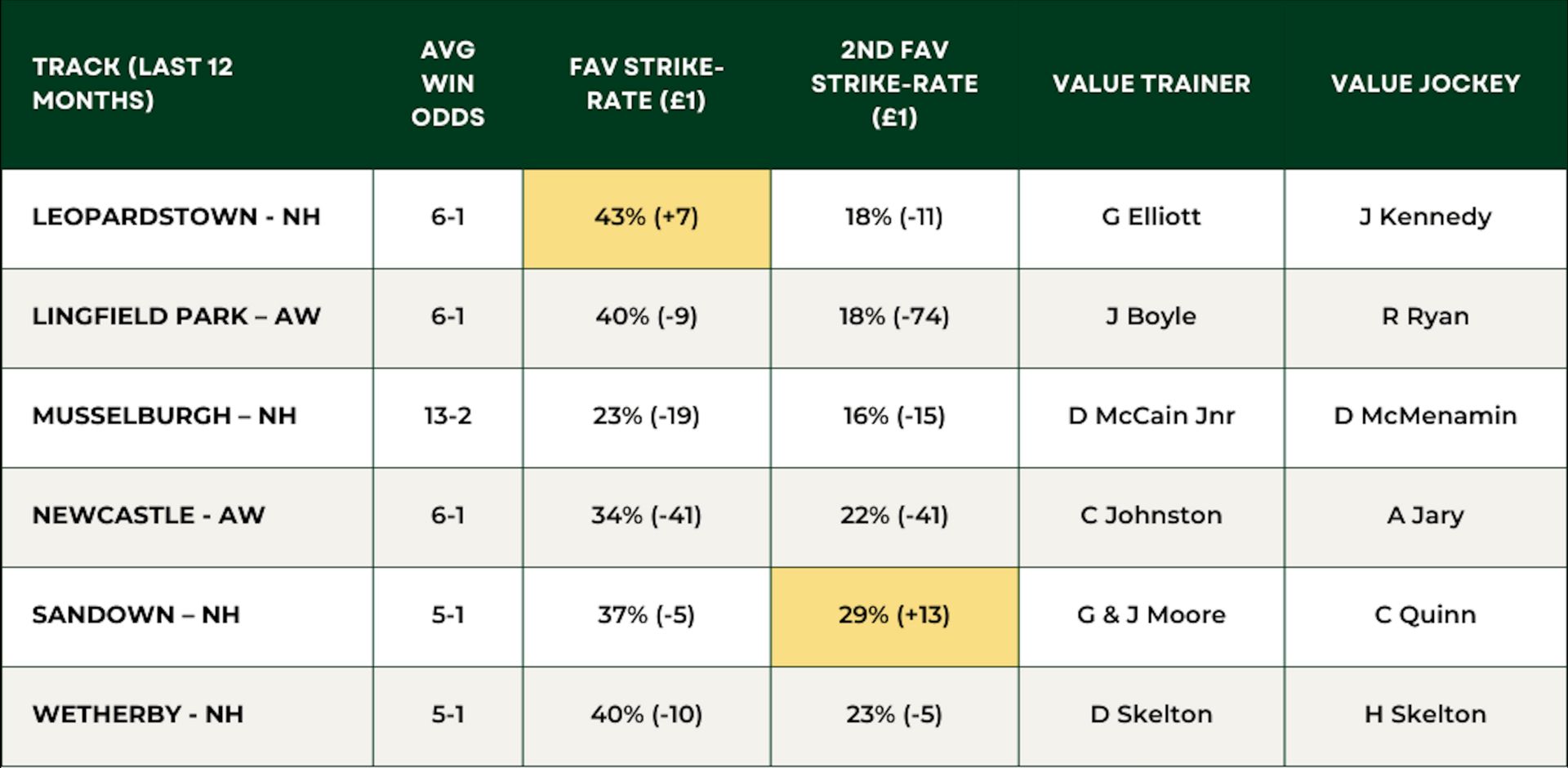Select jockey H Skelton cell
Screen dimensions: 1568x768
(1425, 714)
